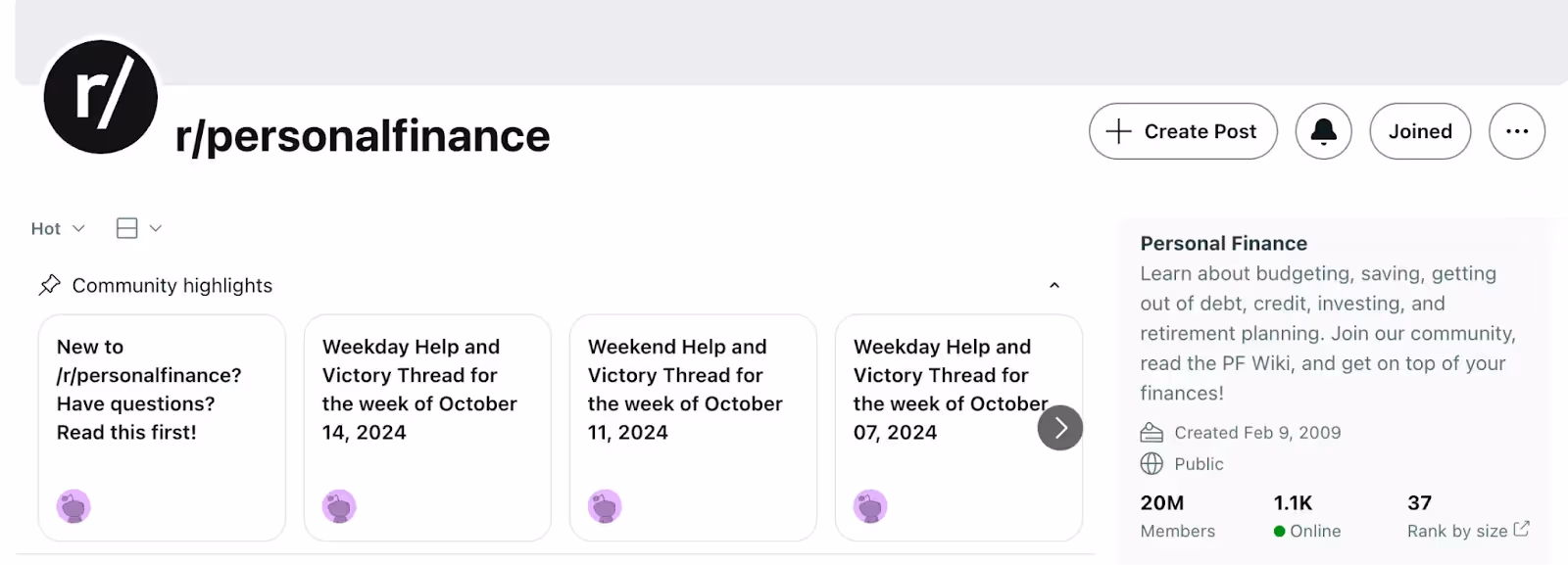The image size is (1568, 565).
Task: Click the notification bell icon
Action: coord(1323,131)
